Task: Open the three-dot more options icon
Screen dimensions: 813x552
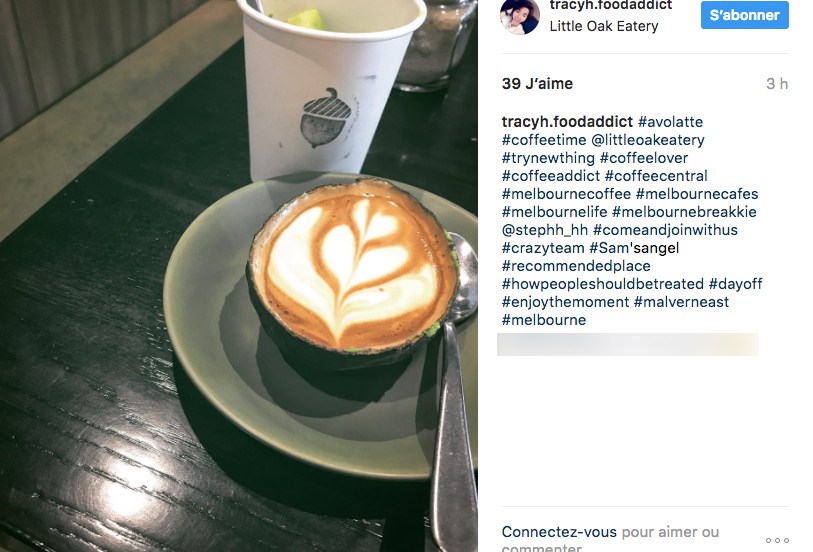Action: pos(777,540)
